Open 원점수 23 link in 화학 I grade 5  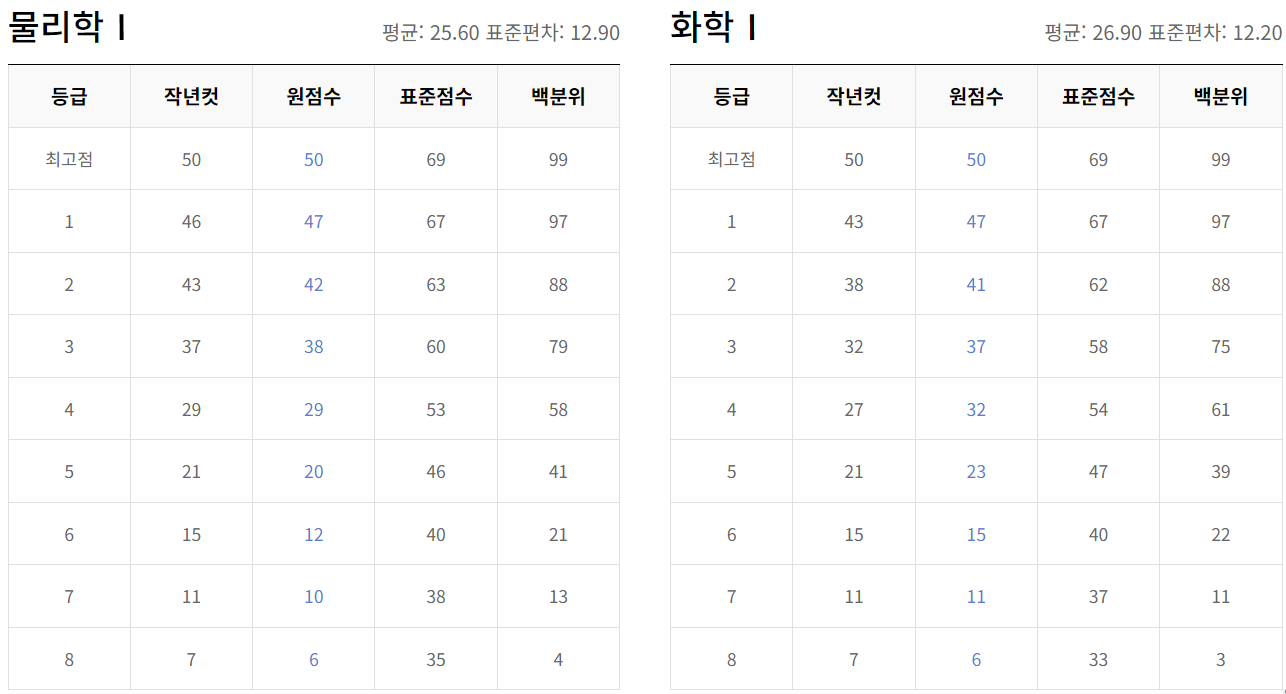(976, 472)
